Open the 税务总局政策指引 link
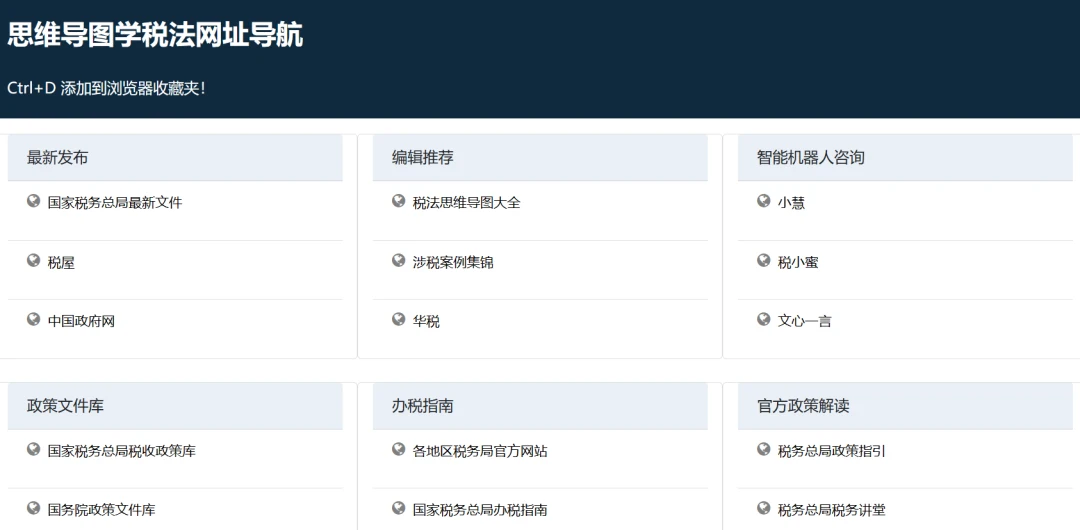Screen dimensions: 1080x530 (832, 451)
